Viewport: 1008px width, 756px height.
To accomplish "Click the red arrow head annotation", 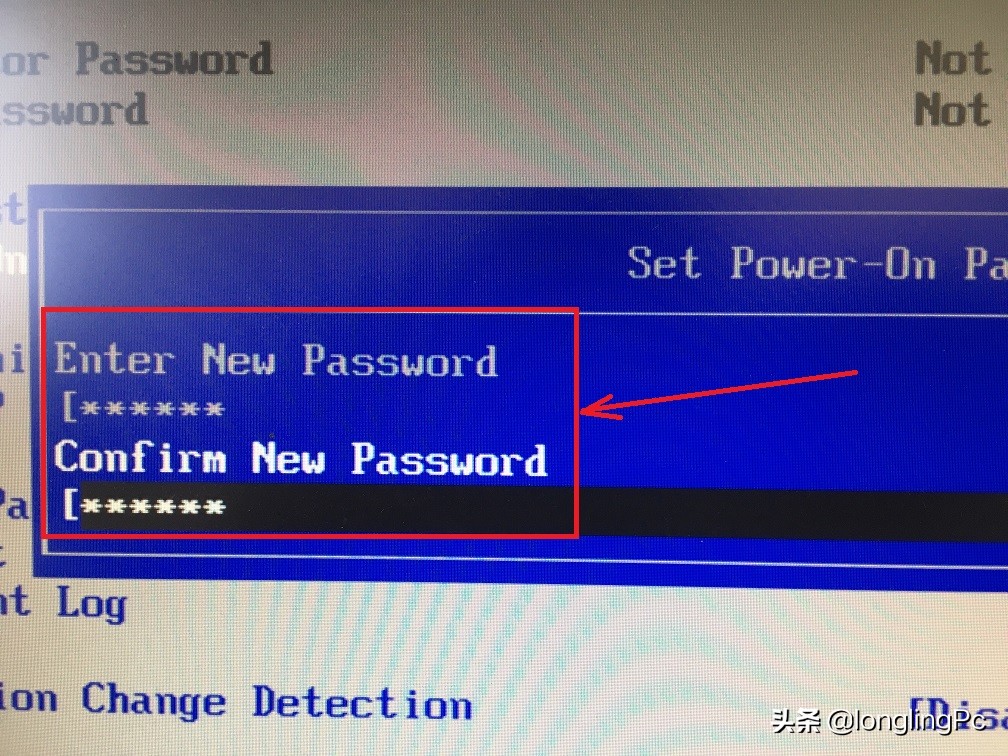I will click(x=600, y=409).
